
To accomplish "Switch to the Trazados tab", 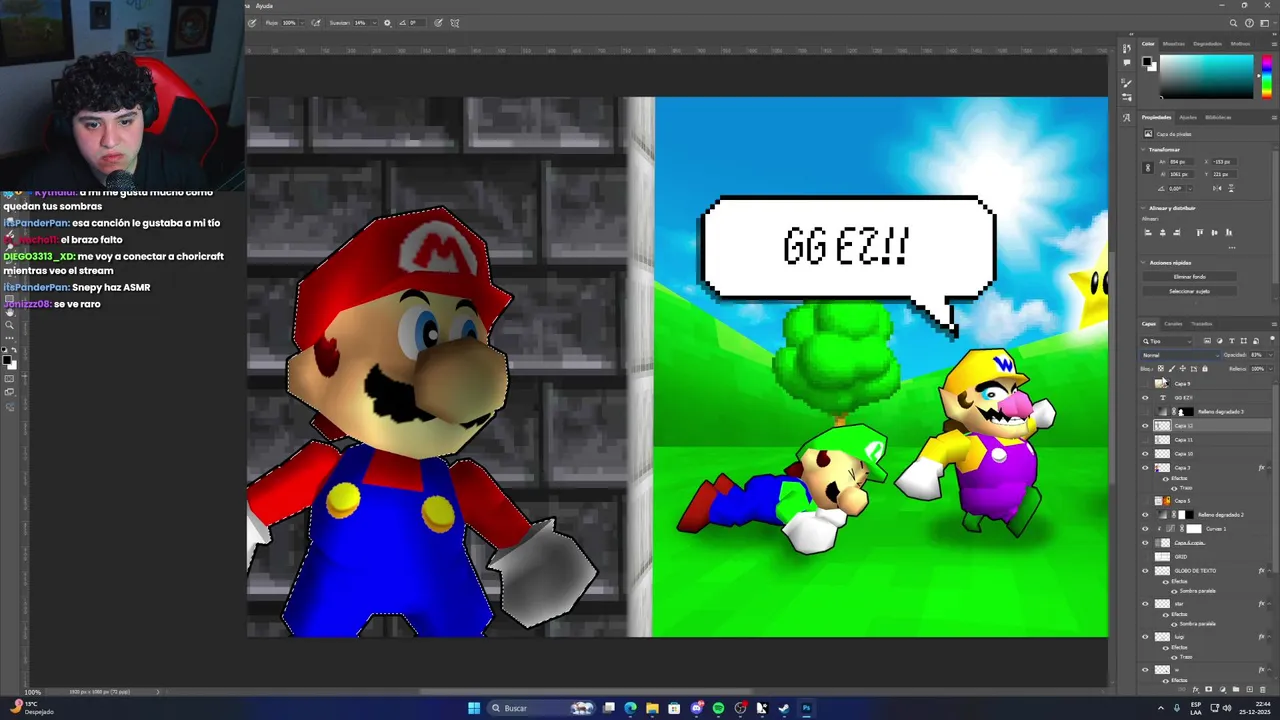I will pos(1201,323).
